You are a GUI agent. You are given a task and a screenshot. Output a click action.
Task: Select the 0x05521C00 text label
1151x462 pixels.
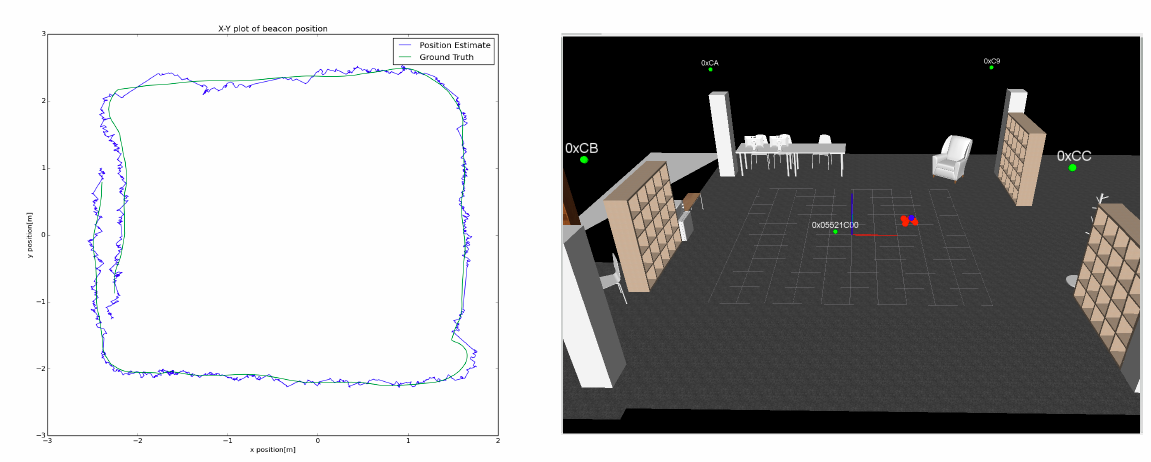coord(835,225)
